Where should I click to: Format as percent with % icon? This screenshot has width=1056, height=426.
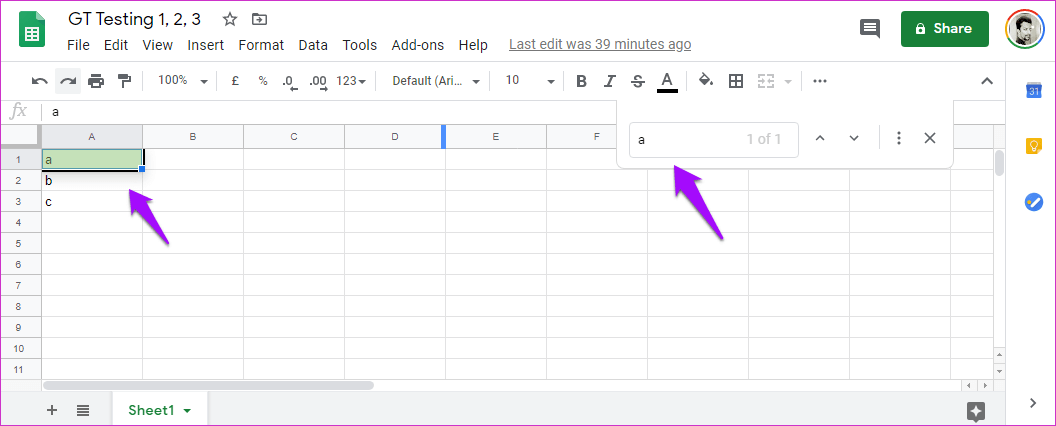click(x=263, y=81)
